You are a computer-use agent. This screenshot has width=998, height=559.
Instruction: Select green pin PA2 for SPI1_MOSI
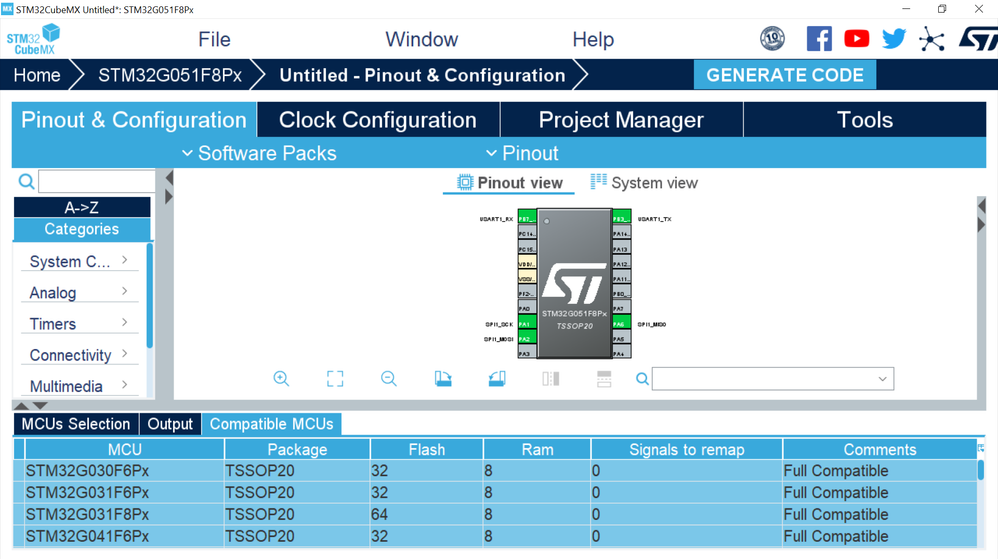click(x=527, y=339)
